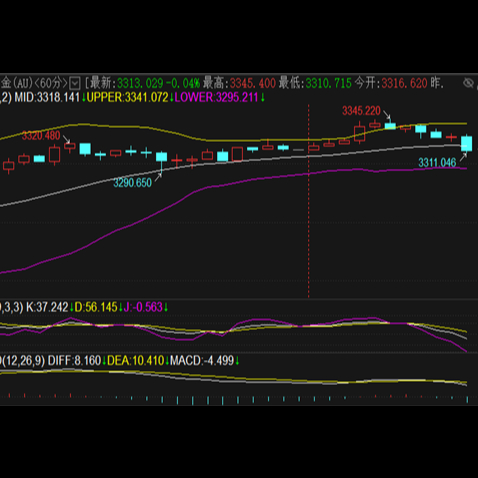Click the 3345.220 high price label
The height and width of the screenshot is (478, 478).
tap(361, 111)
